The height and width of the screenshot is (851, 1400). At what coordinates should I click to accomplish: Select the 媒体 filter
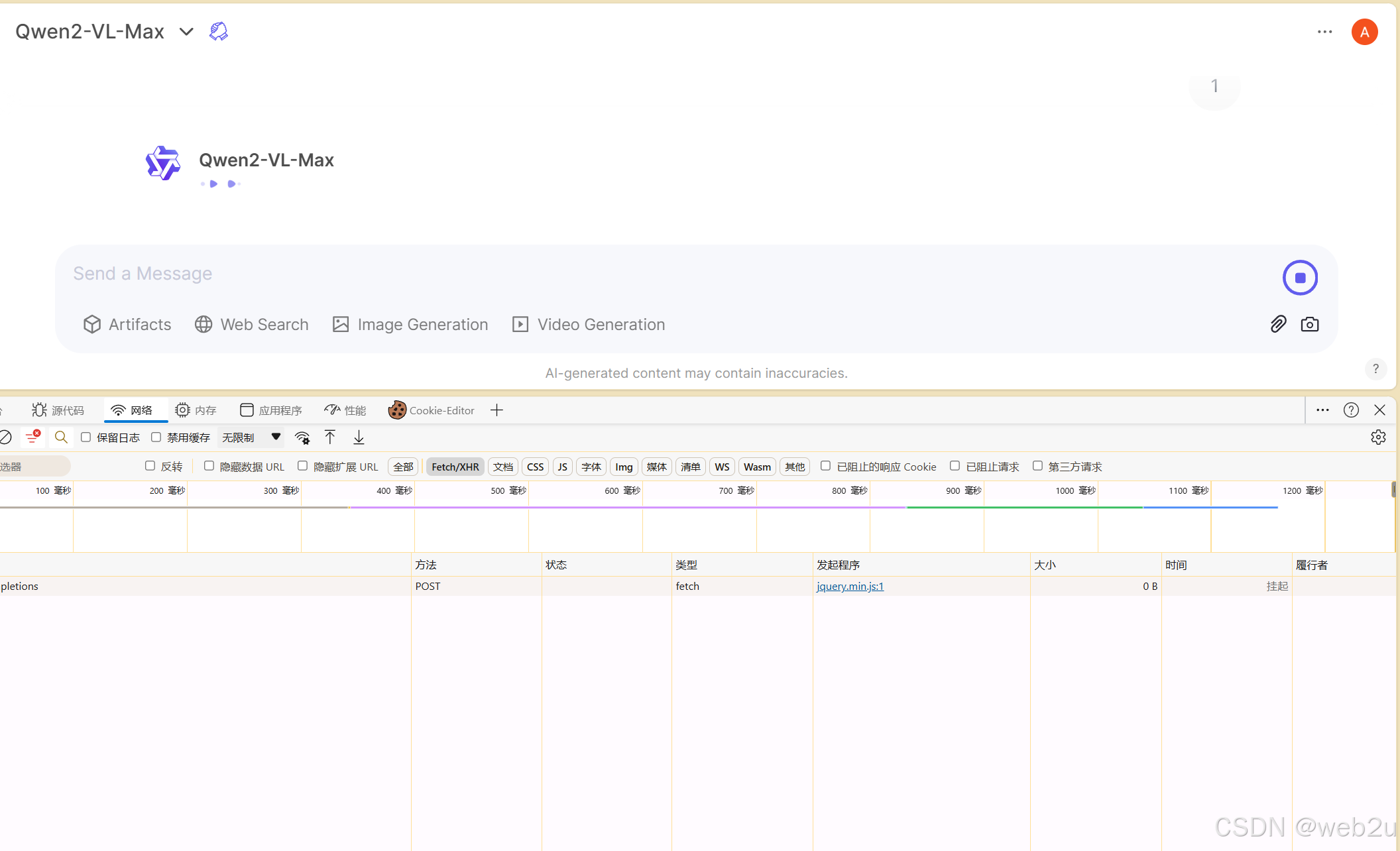point(656,467)
